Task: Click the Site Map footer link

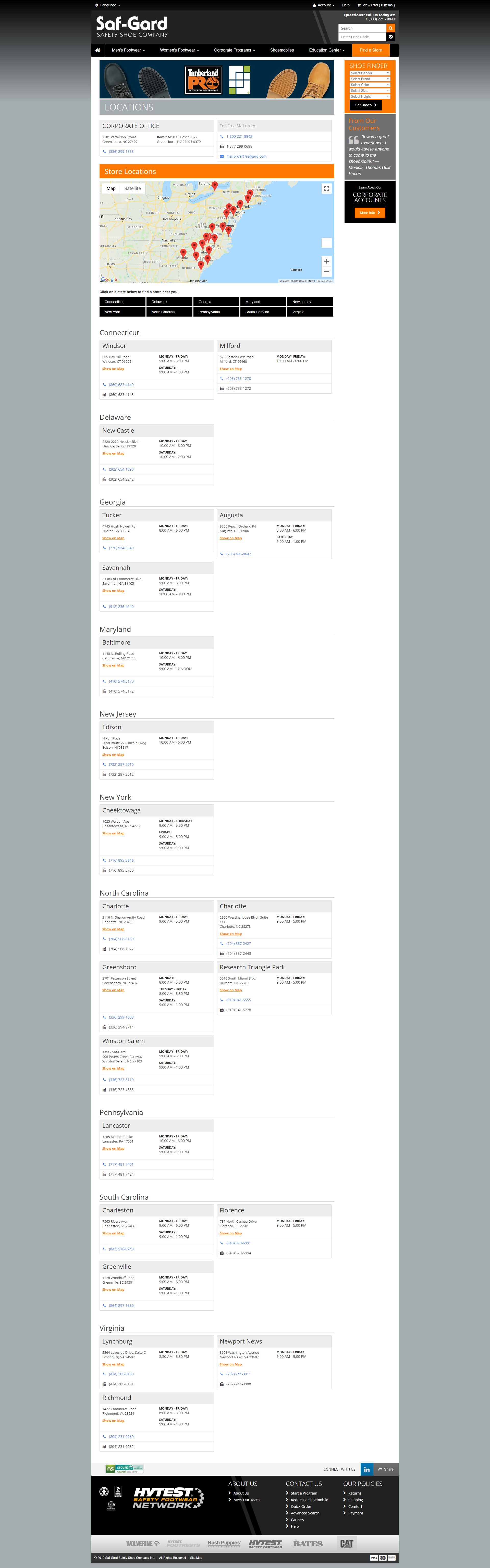Action: point(196,1558)
